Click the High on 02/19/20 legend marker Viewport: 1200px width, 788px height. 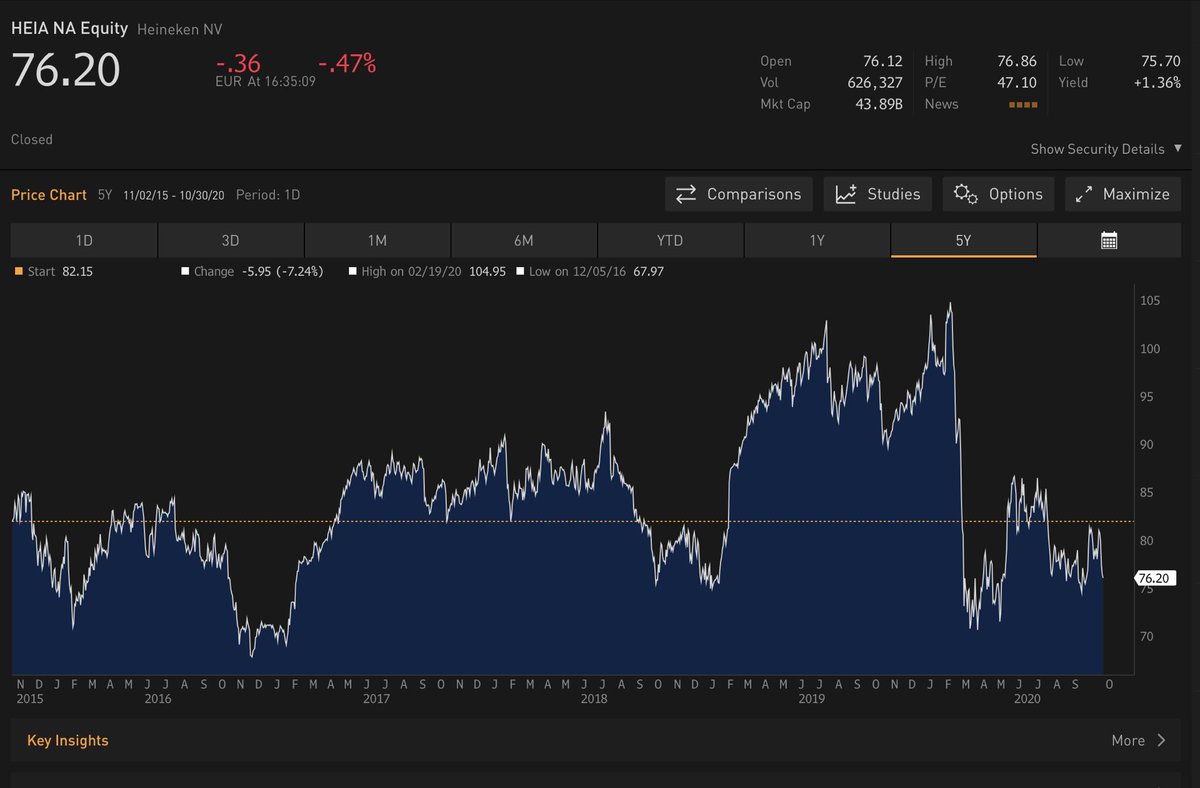point(353,271)
